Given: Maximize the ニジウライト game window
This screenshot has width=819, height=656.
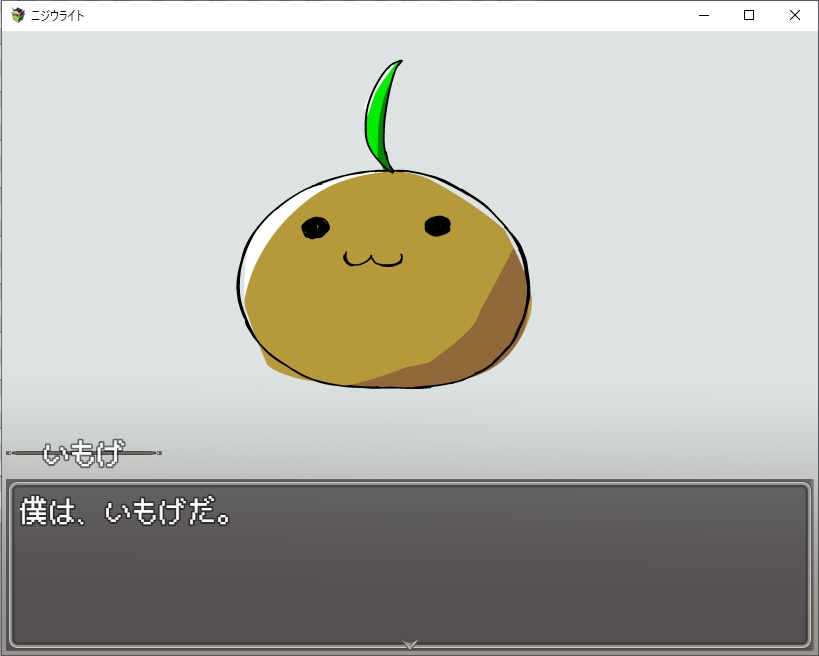Looking at the screenshot, I should coord(749,15).
